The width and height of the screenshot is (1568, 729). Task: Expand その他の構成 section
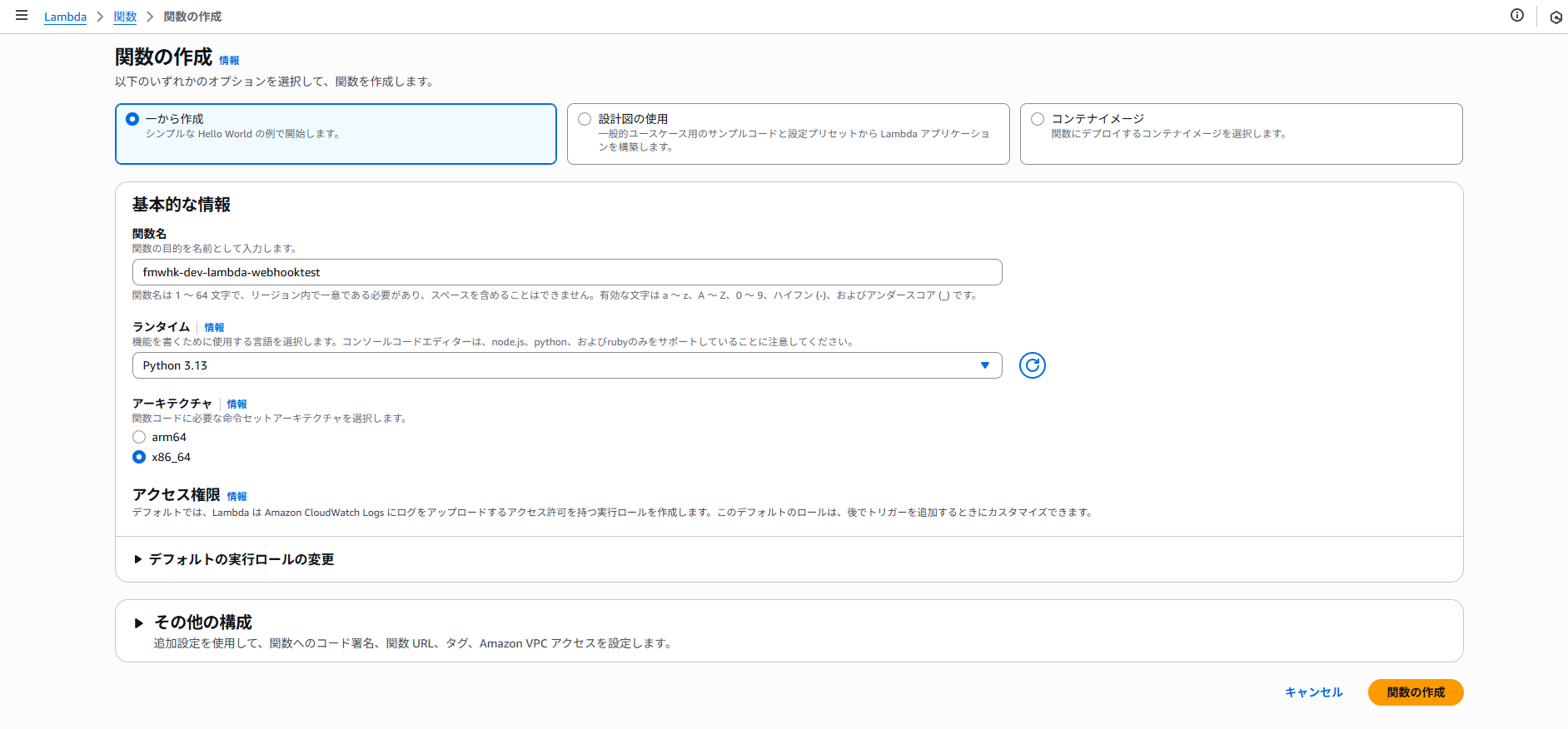coord(193,622)
